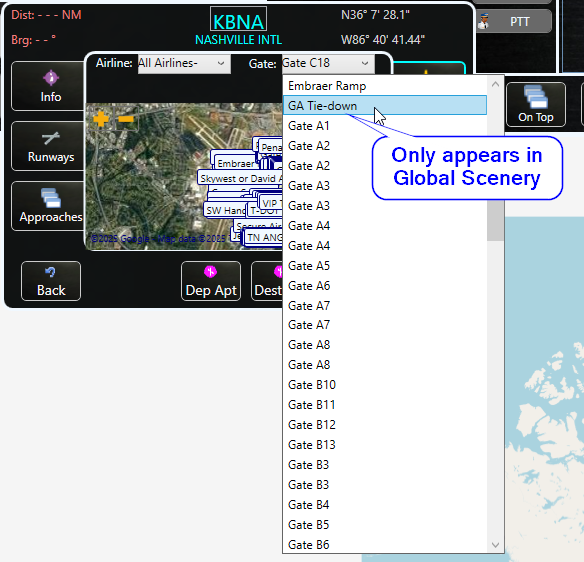Go Back using the arrow button
Image resolution: width=584 pixels, height=562 pixels.
tap(51, 281)
